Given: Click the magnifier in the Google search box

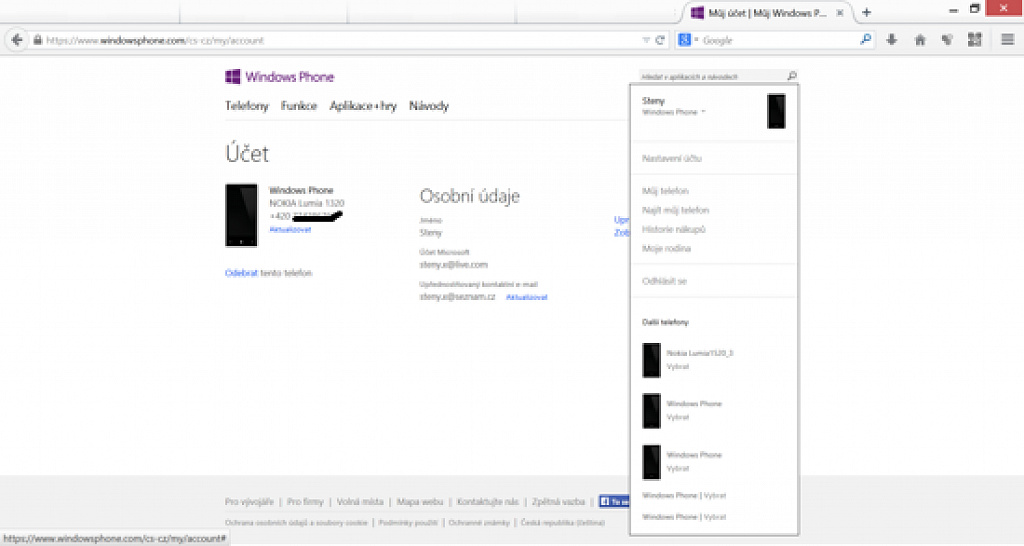Looking at the screenshot, I should (866, 40).
